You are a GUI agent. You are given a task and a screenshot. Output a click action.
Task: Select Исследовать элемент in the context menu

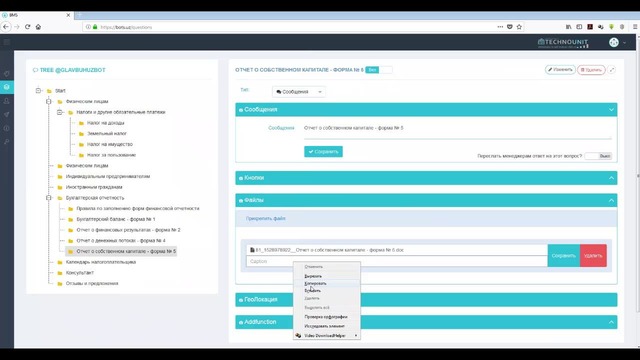click(x=324, y=326)
